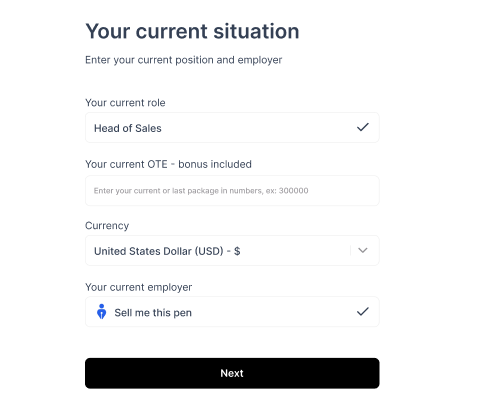Click the Next button
The height and width of the screenshot is (419, 477).
pos(232,373)
